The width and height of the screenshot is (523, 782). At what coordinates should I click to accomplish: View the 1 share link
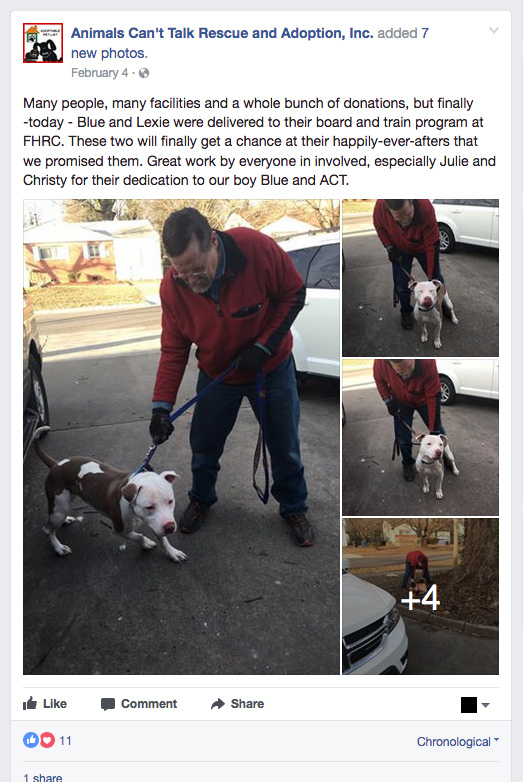point(42,777)
